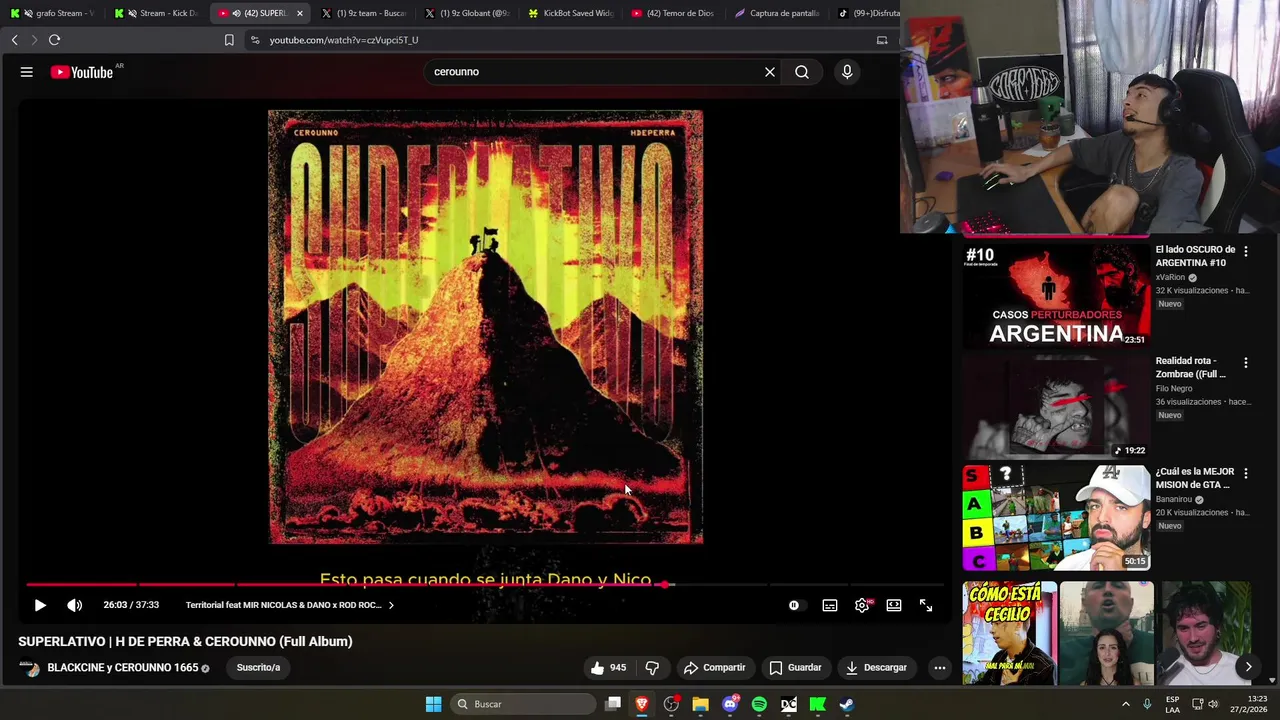
Task: Open options for MEJOR MISION de GTA
Action: pos(1246,474)
